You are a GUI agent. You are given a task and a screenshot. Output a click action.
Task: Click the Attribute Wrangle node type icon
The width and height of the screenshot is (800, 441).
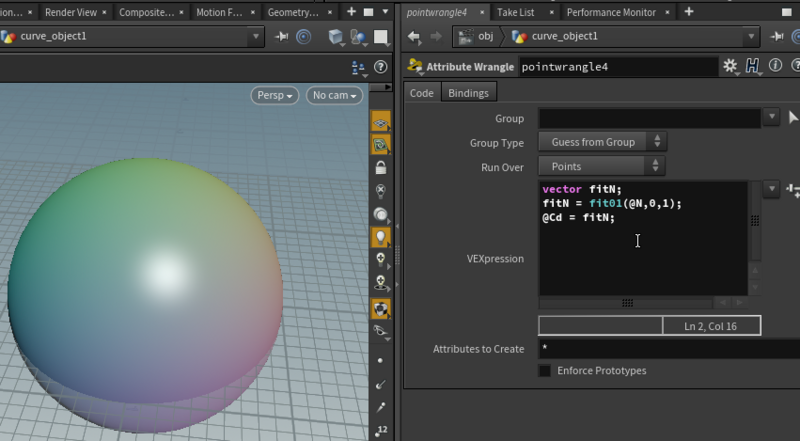click(415, 66)
